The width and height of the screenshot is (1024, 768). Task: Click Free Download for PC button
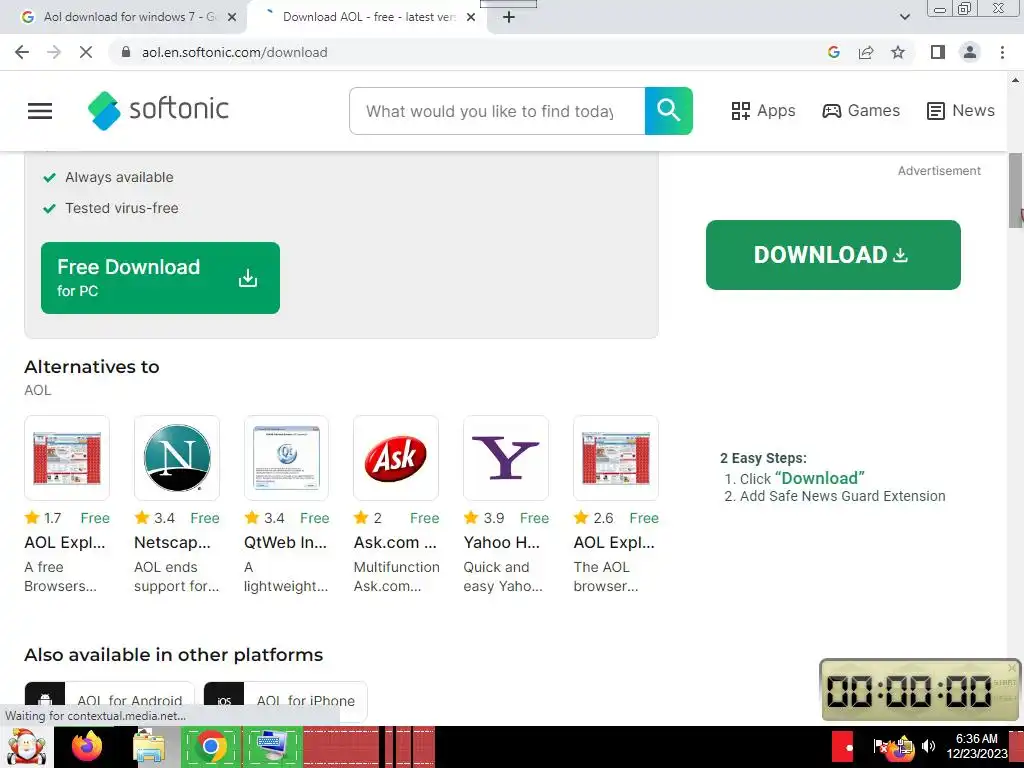coord(160,278)
